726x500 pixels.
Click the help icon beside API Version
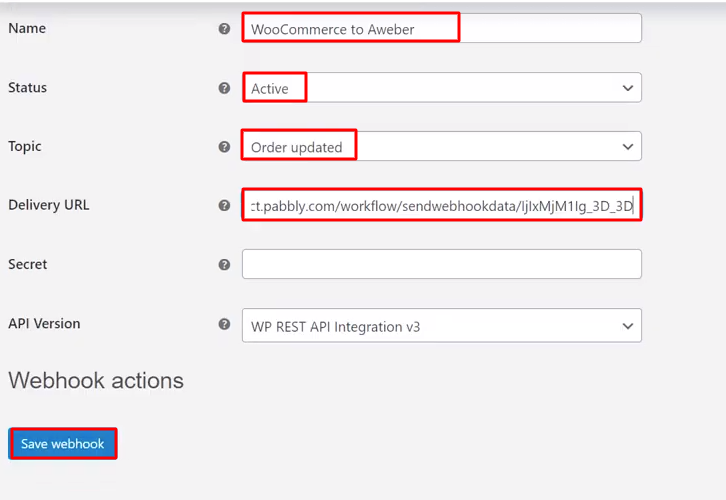[224, 324]
